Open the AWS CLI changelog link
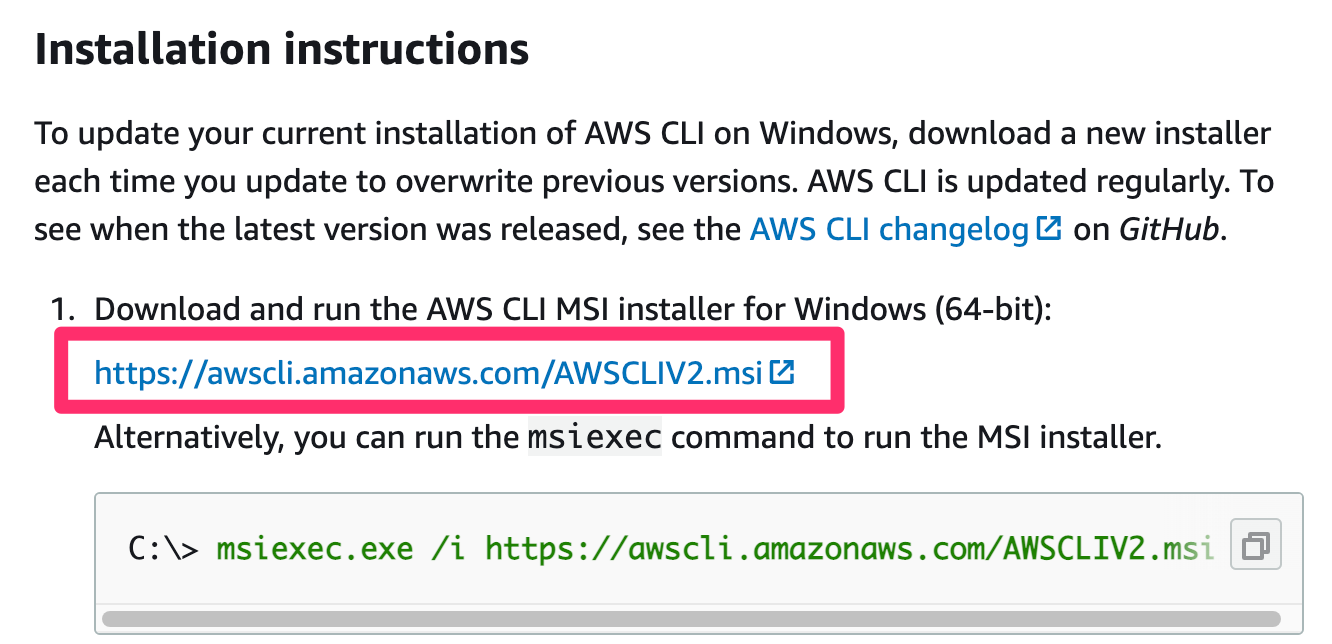The image size is (1332, 644). coord(890,230)
